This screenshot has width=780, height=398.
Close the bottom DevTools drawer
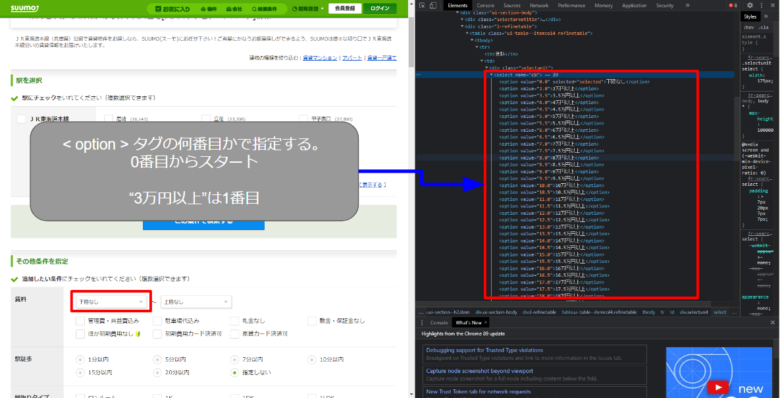tap(773, 322)
